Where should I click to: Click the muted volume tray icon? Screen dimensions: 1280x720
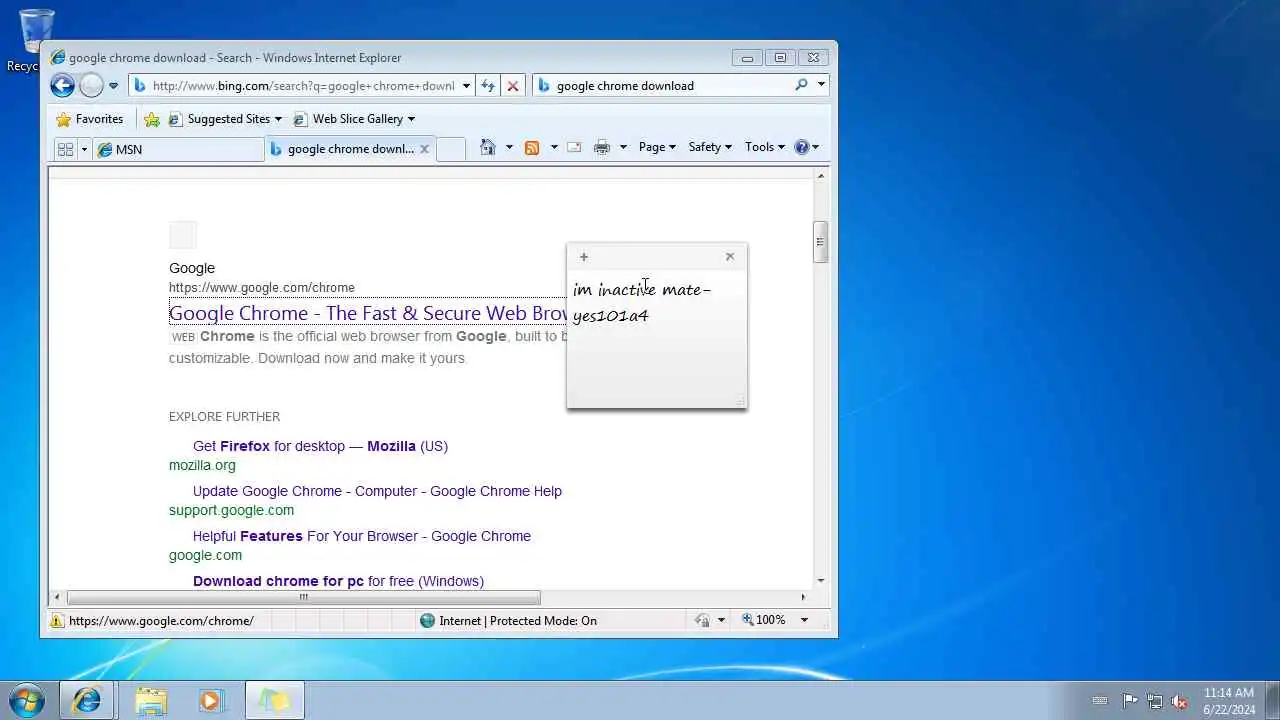click(x=1179, y=701)
